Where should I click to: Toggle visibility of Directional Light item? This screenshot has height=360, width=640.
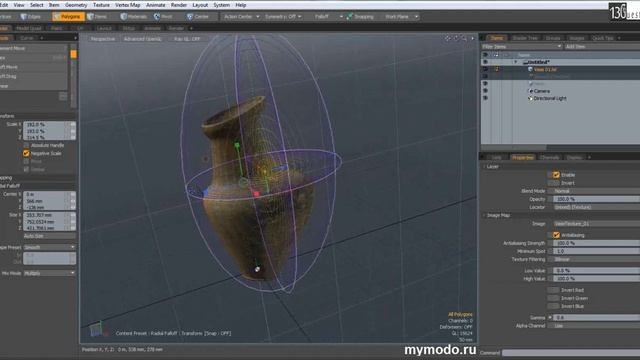[485, 98]
